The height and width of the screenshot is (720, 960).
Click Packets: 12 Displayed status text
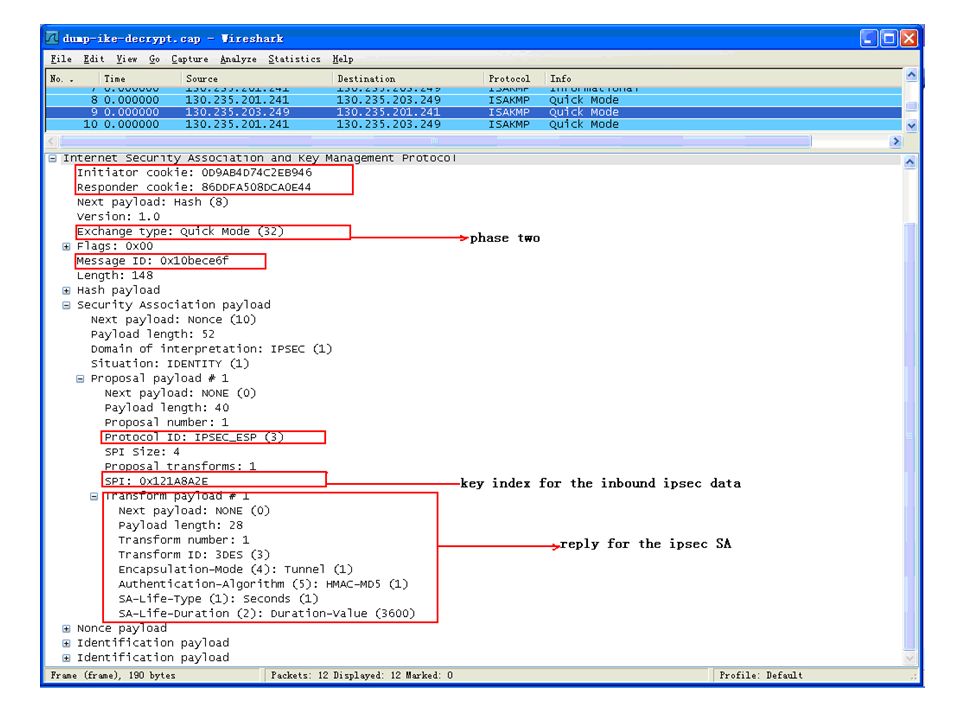tap(361, 675)
